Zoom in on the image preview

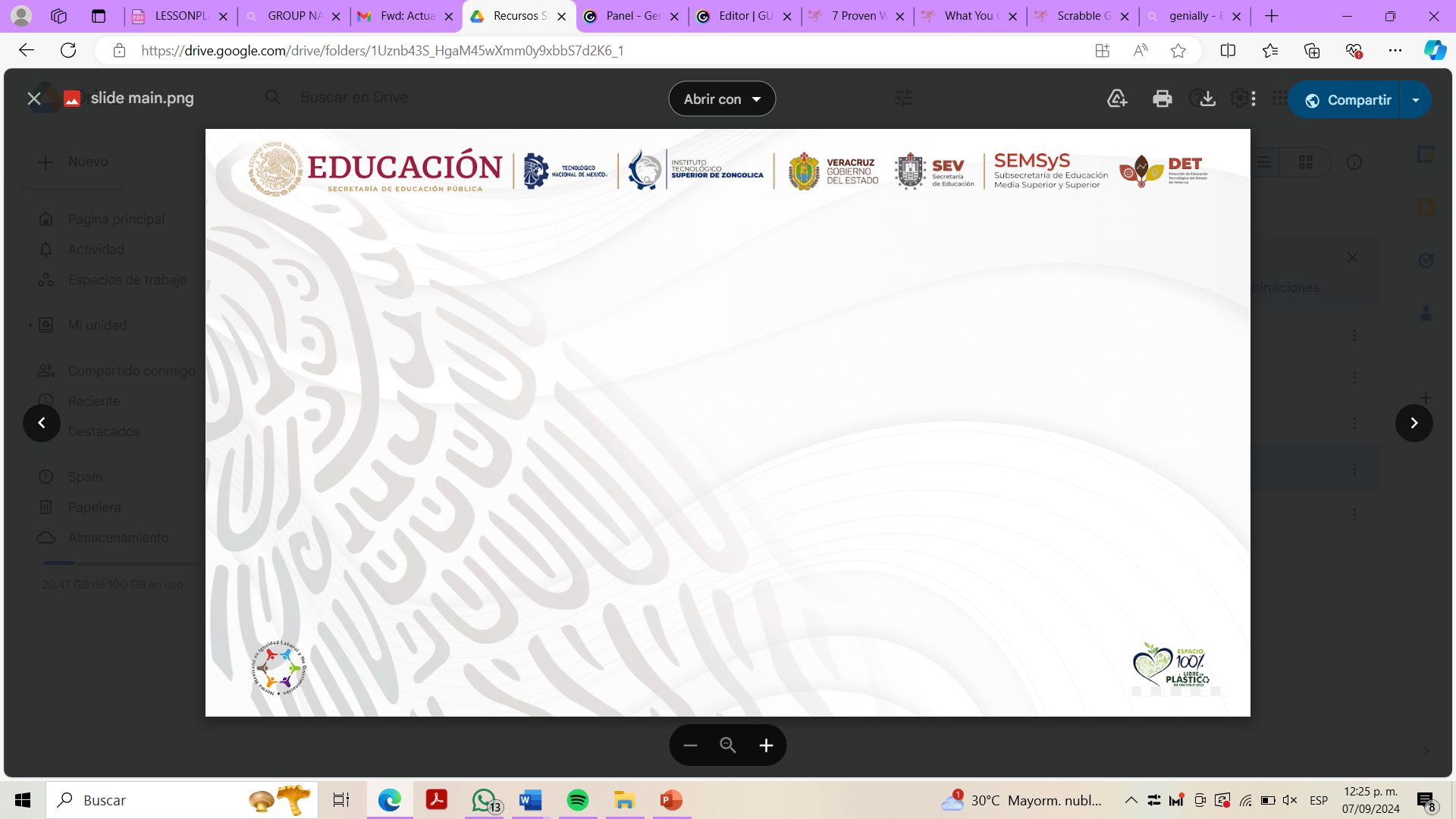click(x=766, y=745)
